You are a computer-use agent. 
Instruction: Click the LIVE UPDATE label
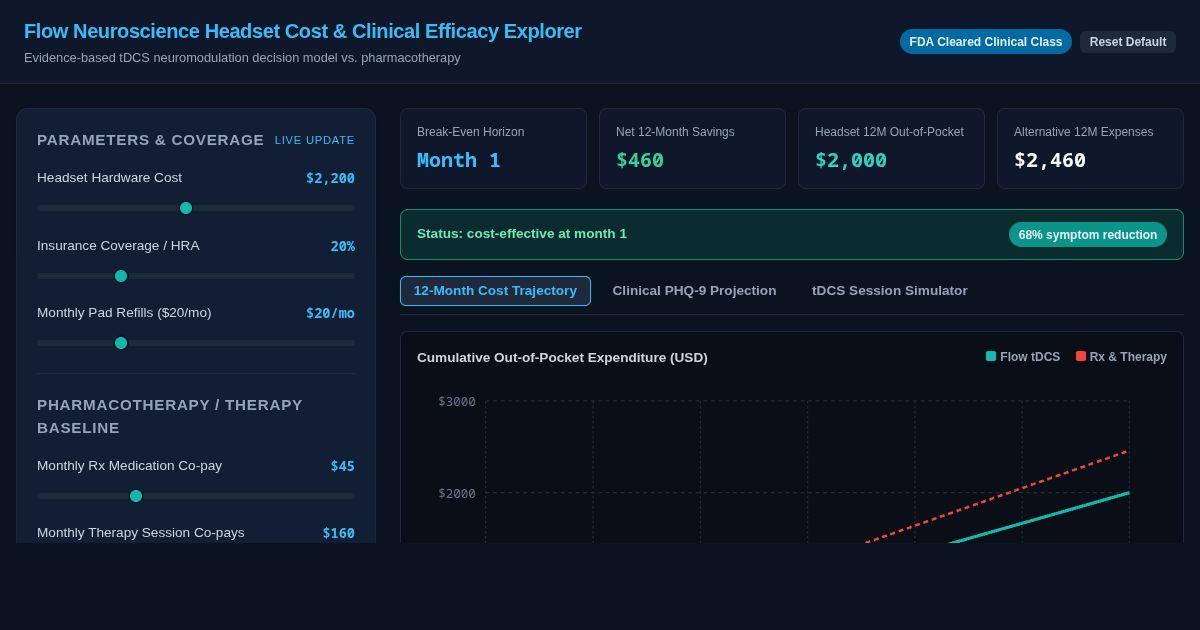tap(315, 140)
